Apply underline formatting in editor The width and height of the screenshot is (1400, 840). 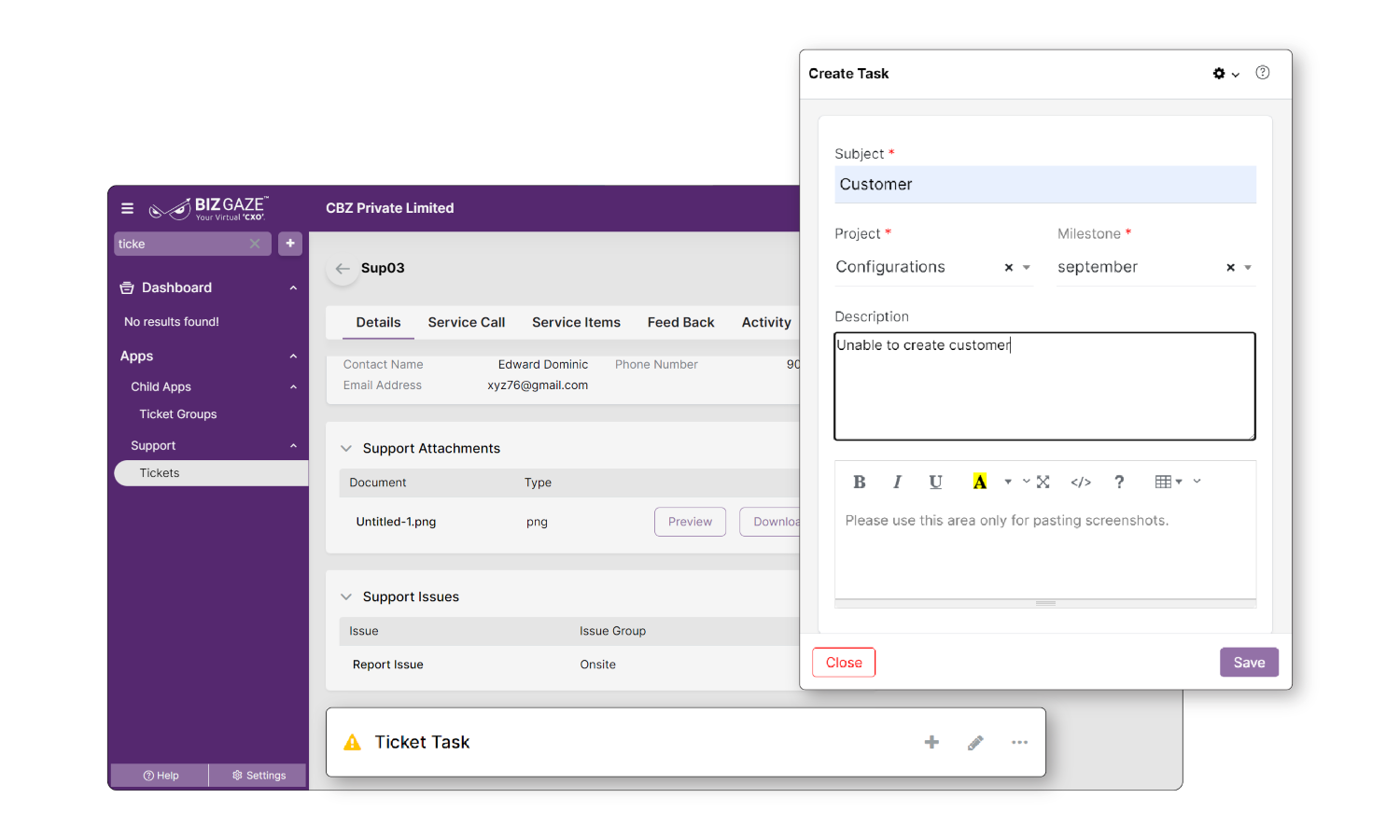pos(935,482)
